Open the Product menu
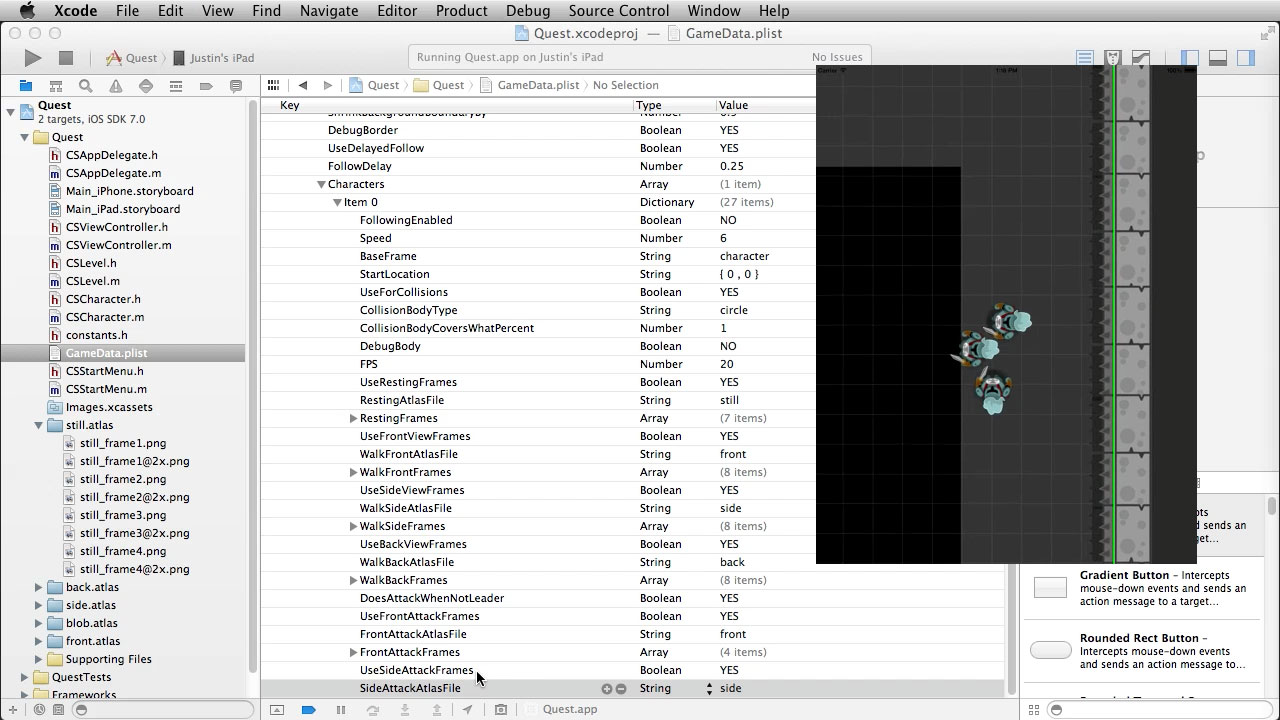This screenshot has height=720, width=1280. pyautogui.click(x=461, y=11)
